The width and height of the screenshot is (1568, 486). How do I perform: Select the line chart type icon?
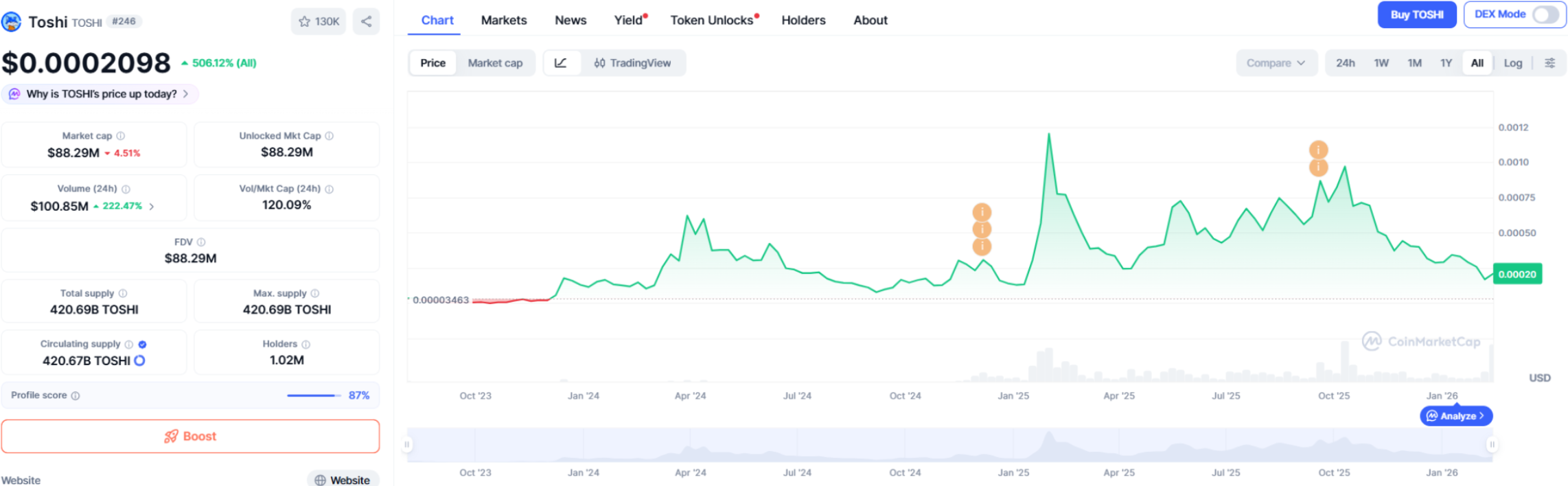coord(561,63)
